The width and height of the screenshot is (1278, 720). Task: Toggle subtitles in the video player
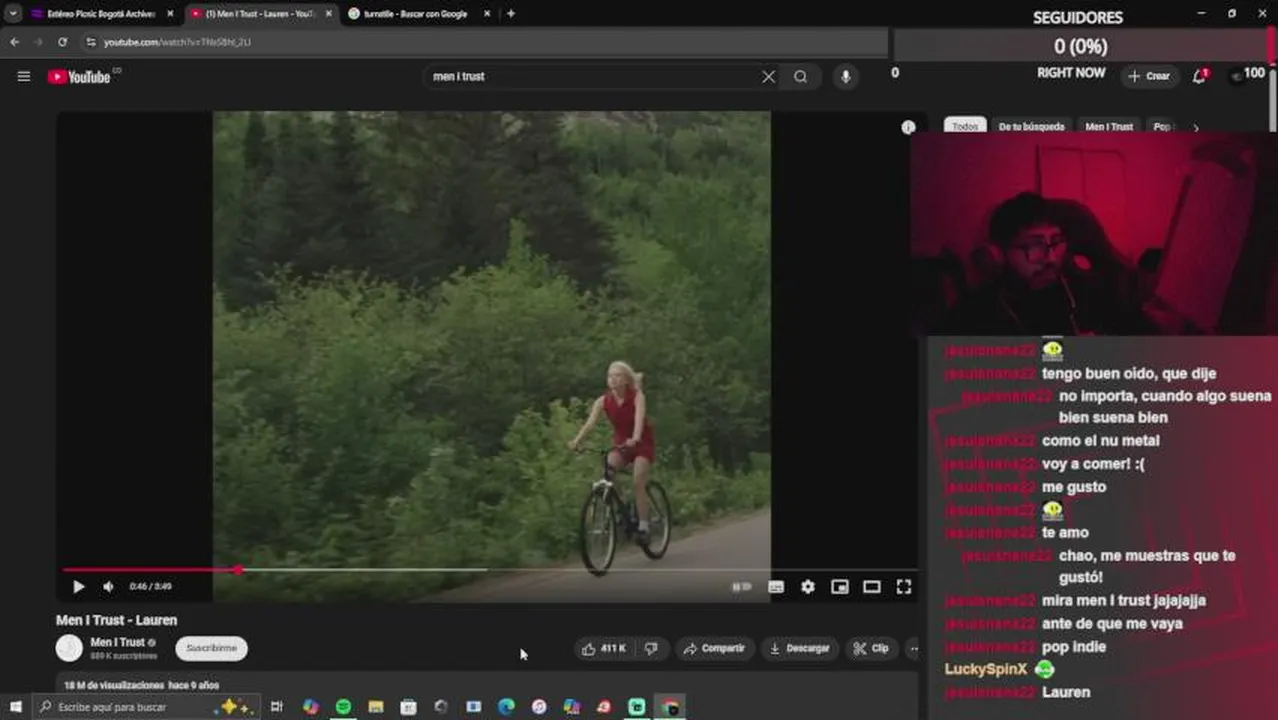[776, 587]
